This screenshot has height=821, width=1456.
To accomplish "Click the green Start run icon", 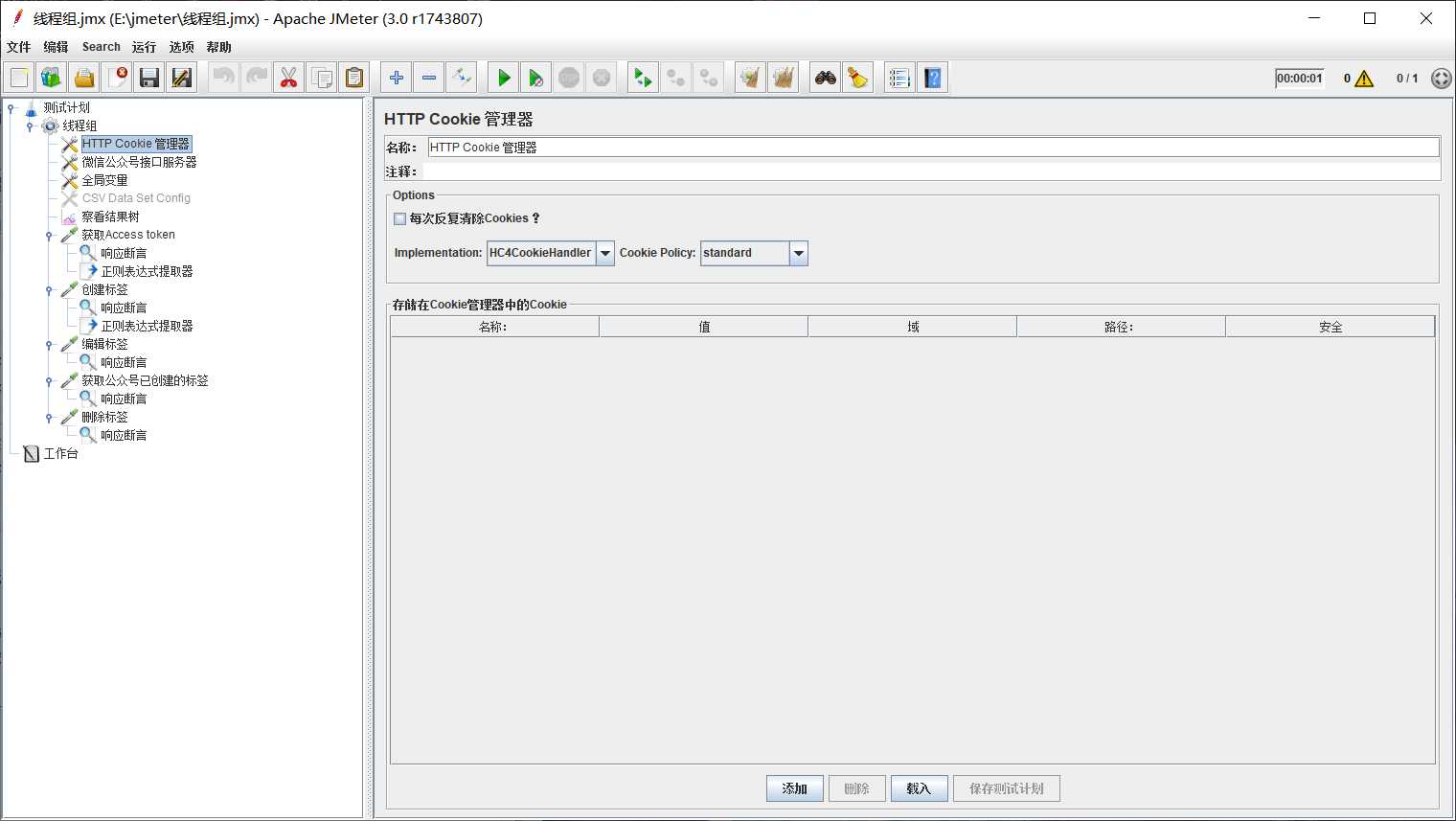I will pyautogui.click(x=504, y=78).
